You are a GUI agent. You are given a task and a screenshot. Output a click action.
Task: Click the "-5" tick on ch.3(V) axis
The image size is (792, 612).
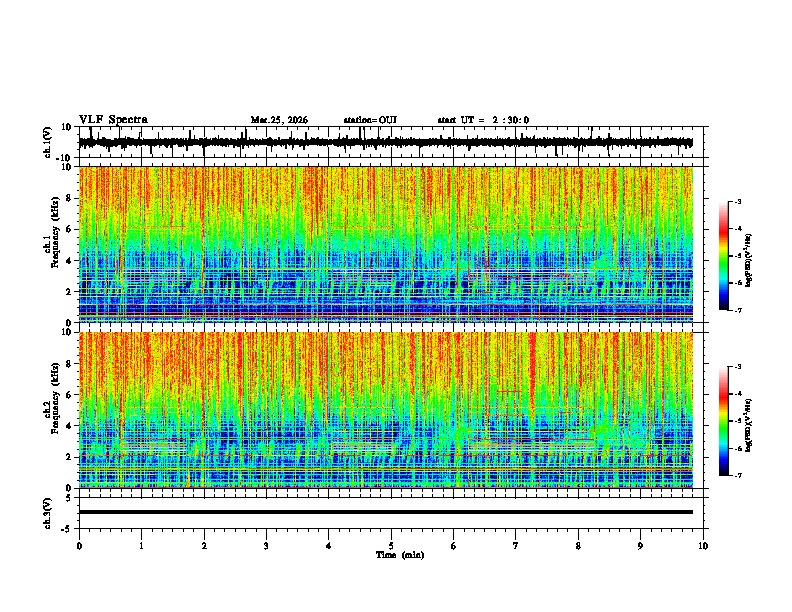68,529
